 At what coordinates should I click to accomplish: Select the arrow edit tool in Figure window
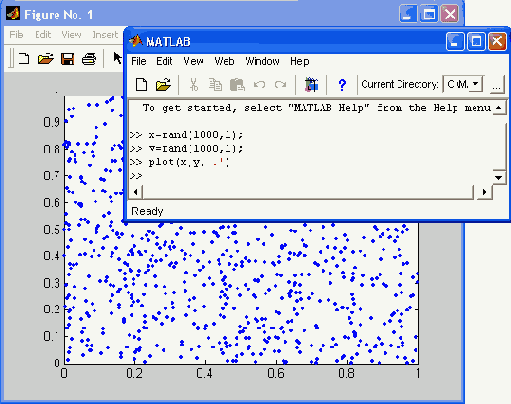pos(117,58)
